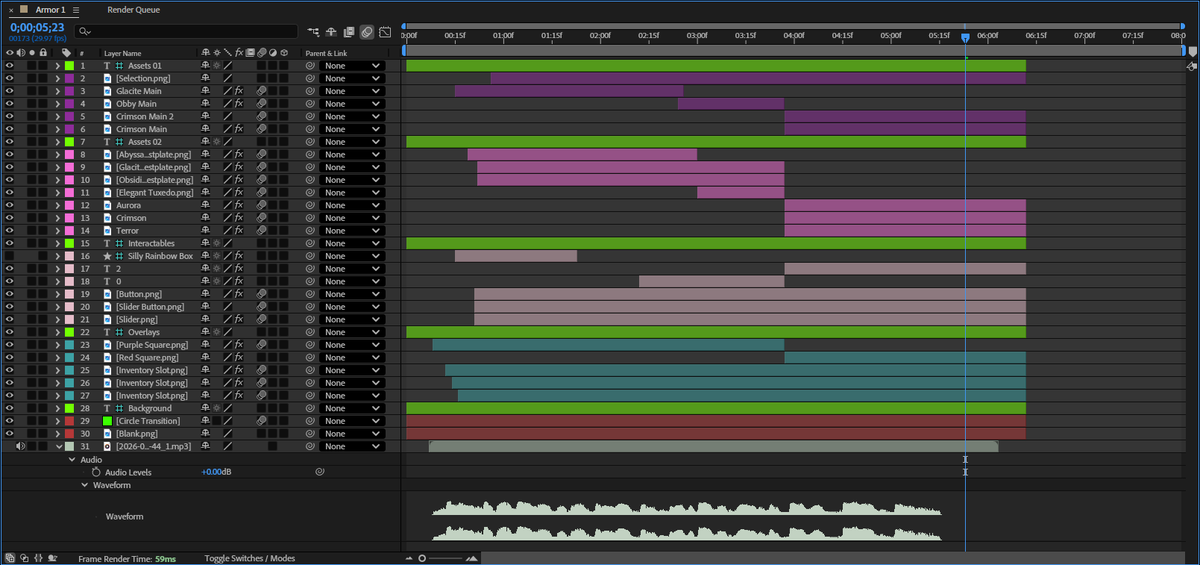
Task: Zoom in timeline with large mountains icon
Action: pyautogui.click(x=472, y=558)
